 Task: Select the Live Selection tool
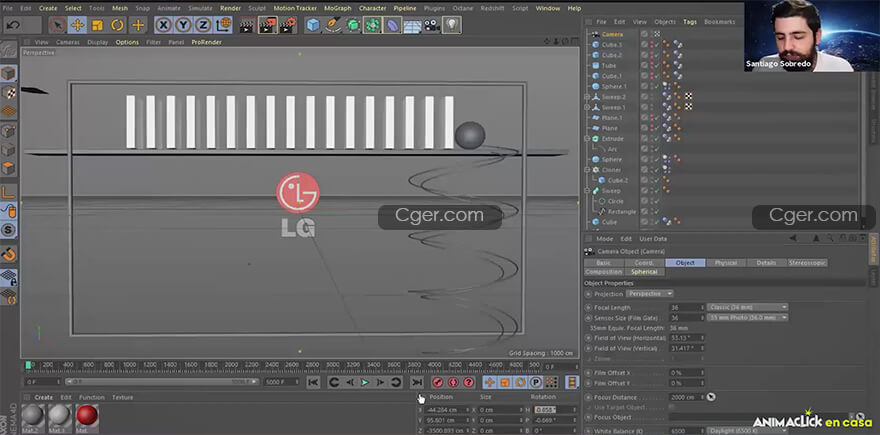point(57,25)
